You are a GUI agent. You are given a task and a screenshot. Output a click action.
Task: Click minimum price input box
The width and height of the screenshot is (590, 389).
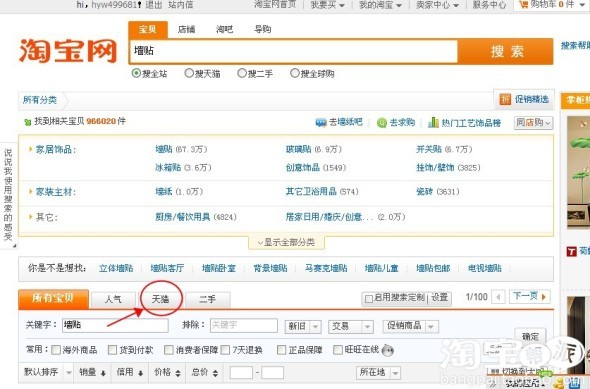pos(241,373)
